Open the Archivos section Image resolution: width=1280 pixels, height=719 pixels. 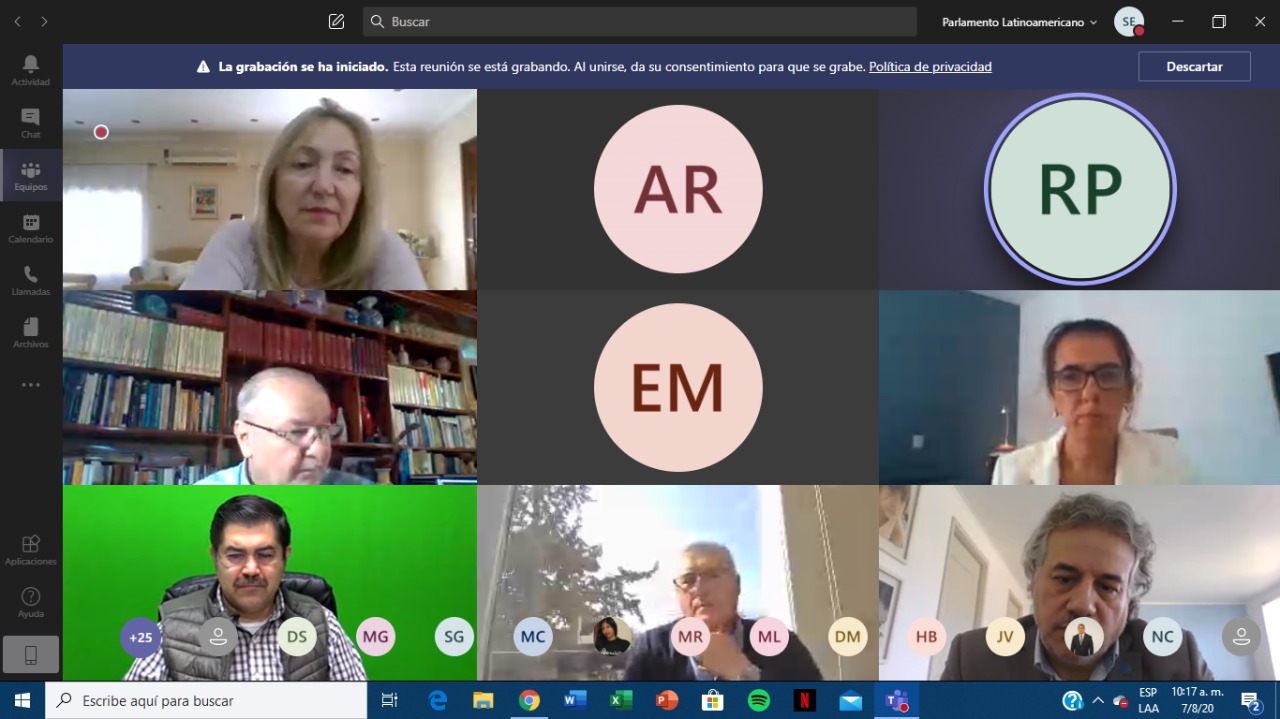(x=31, y=333)
